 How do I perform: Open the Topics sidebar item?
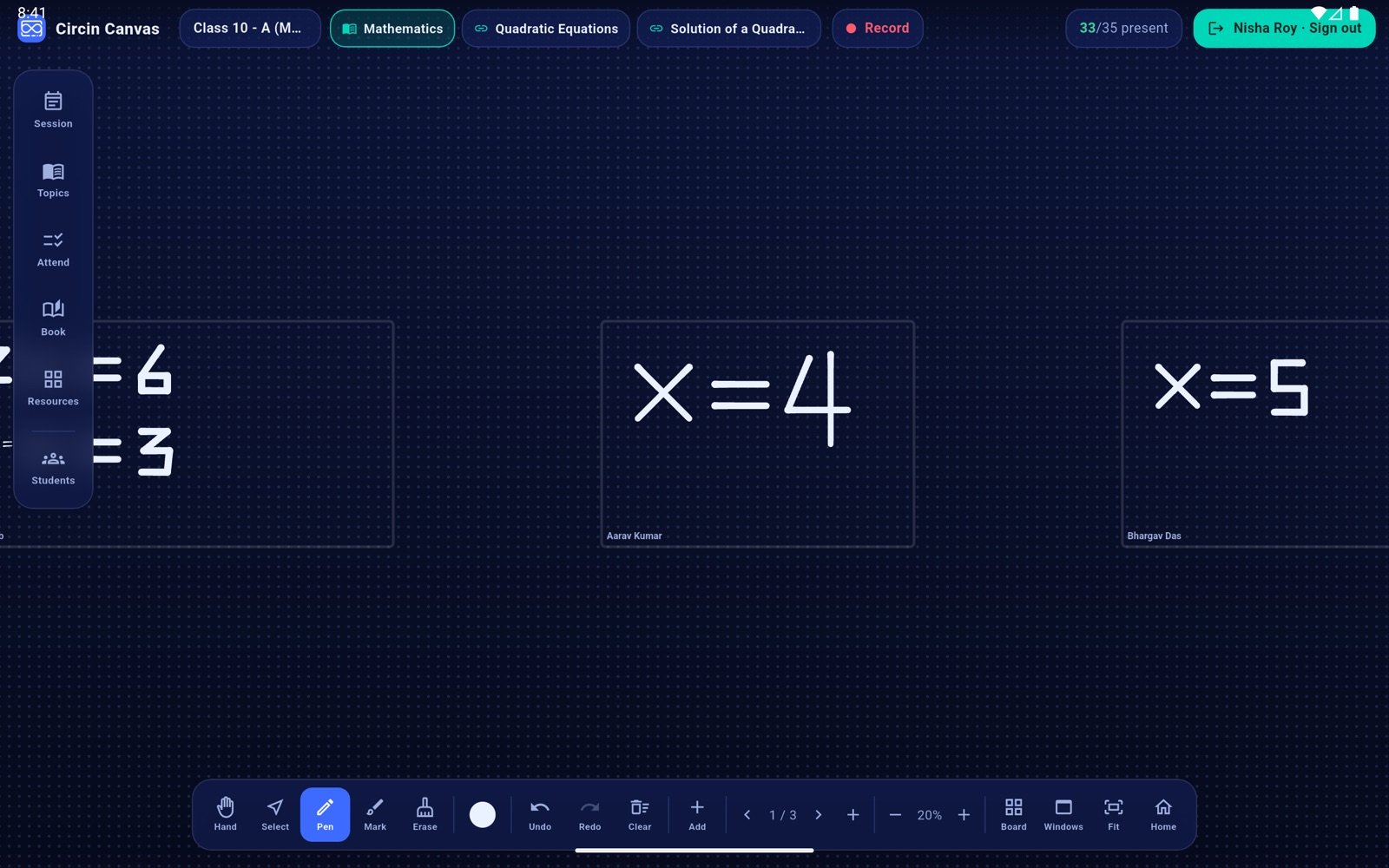tap(53, 180)
